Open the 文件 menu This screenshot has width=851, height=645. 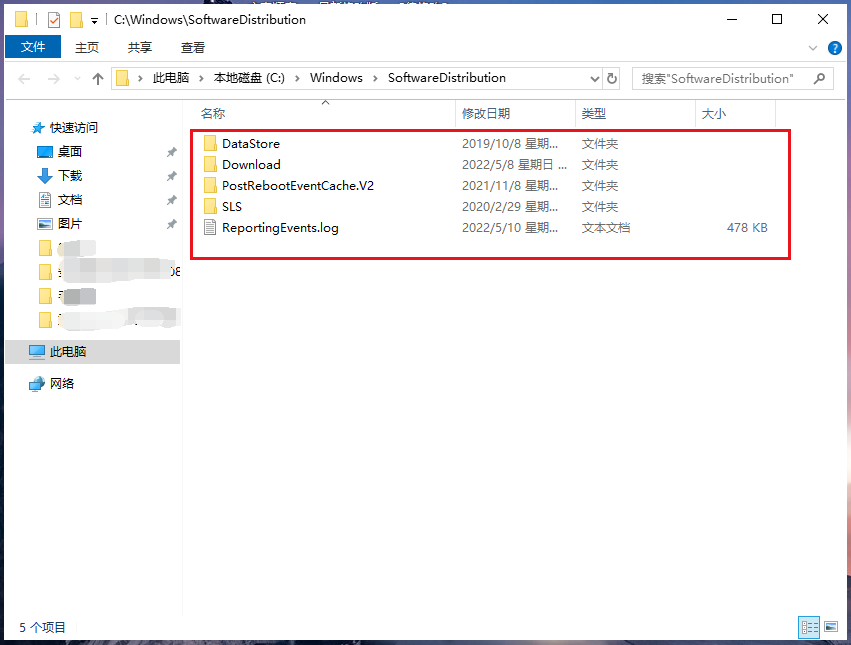(33, 47)
